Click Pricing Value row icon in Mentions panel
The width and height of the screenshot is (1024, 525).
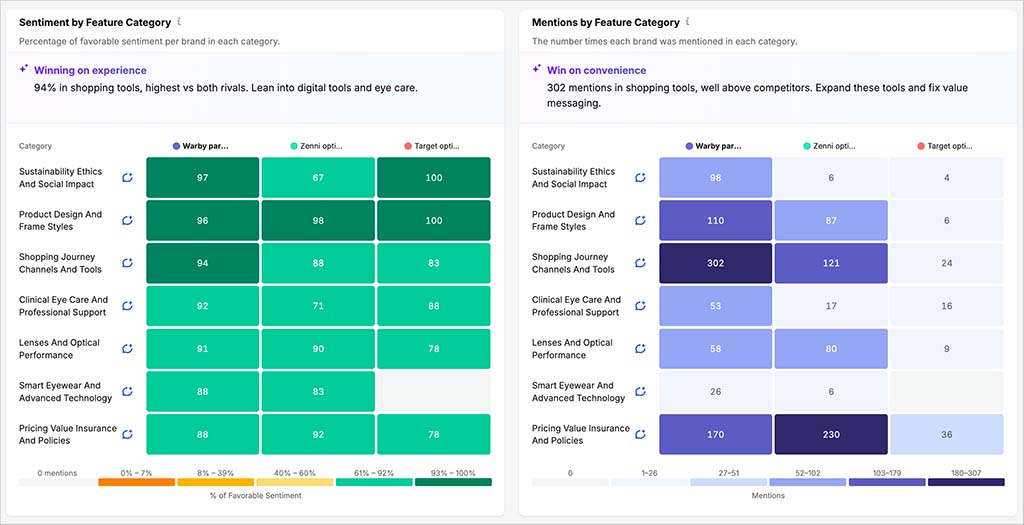click(641, 434)
